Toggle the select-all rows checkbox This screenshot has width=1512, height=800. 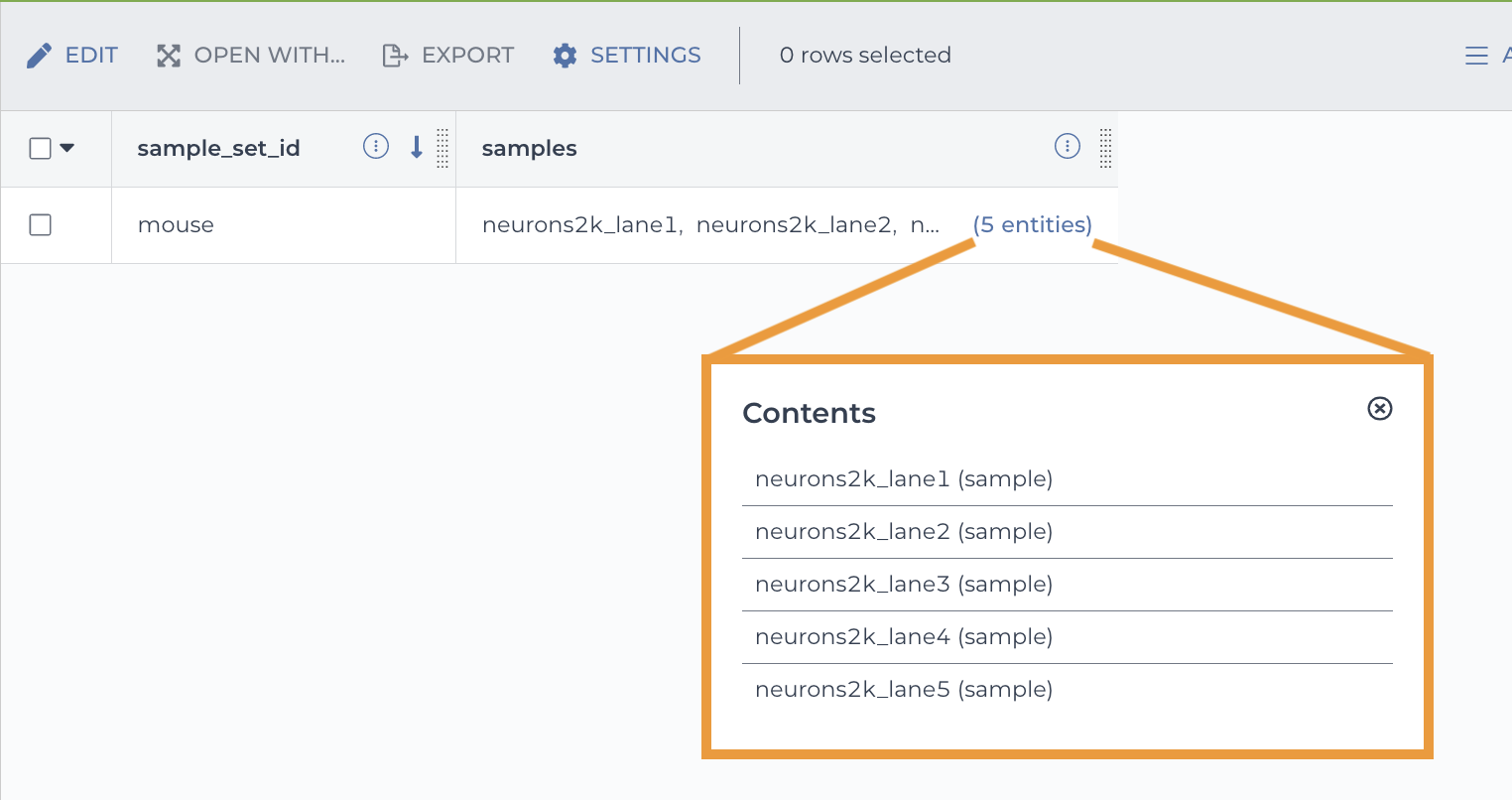[41, 148]
